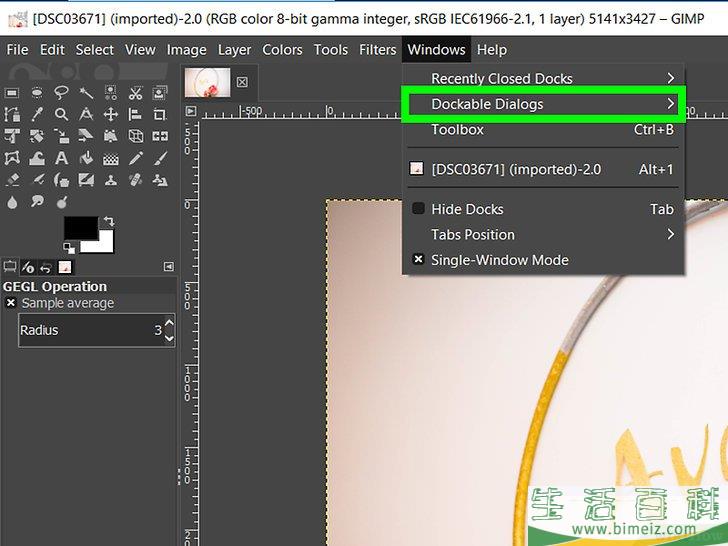Choose the Text tool
Screen dimensions: 728x546
pos(61,158)
